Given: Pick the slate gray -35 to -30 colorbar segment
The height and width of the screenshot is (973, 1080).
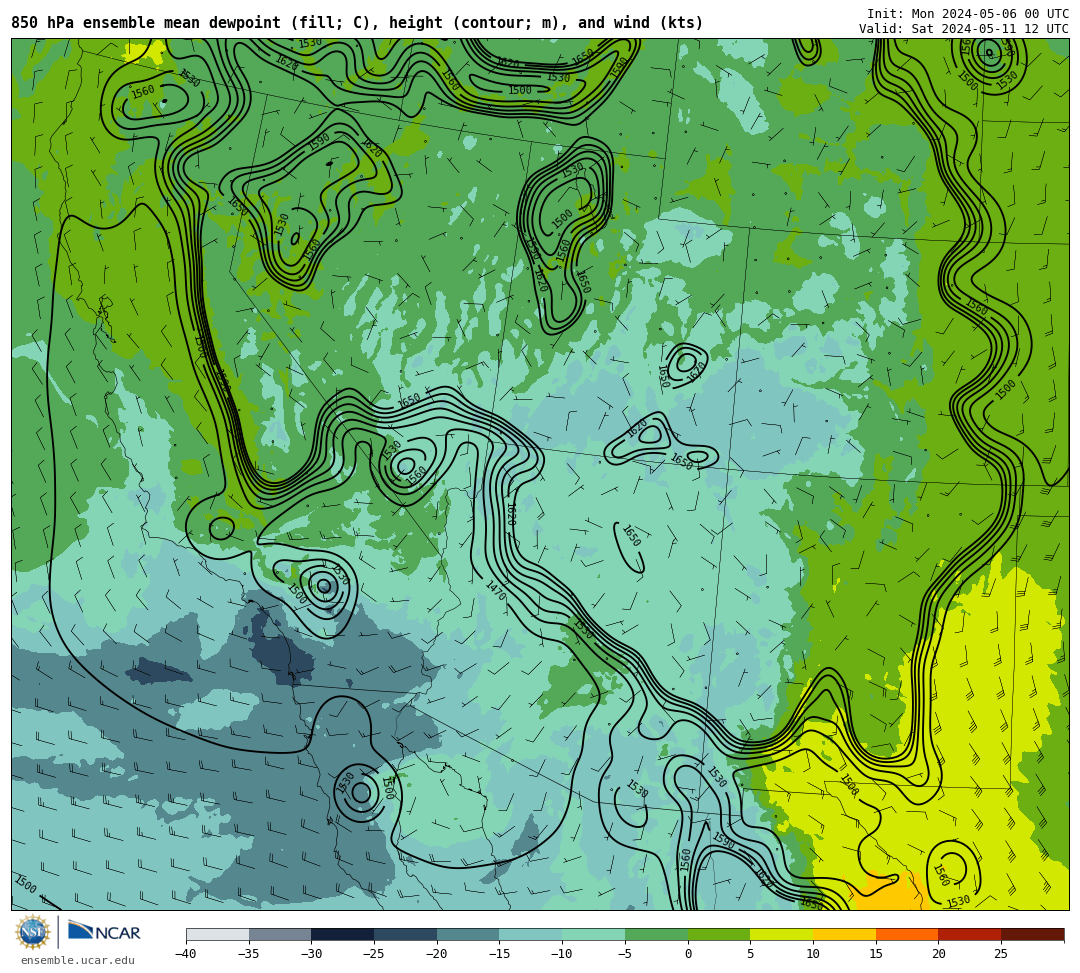Looking at the screenshot, I should [x=280, y=934].
